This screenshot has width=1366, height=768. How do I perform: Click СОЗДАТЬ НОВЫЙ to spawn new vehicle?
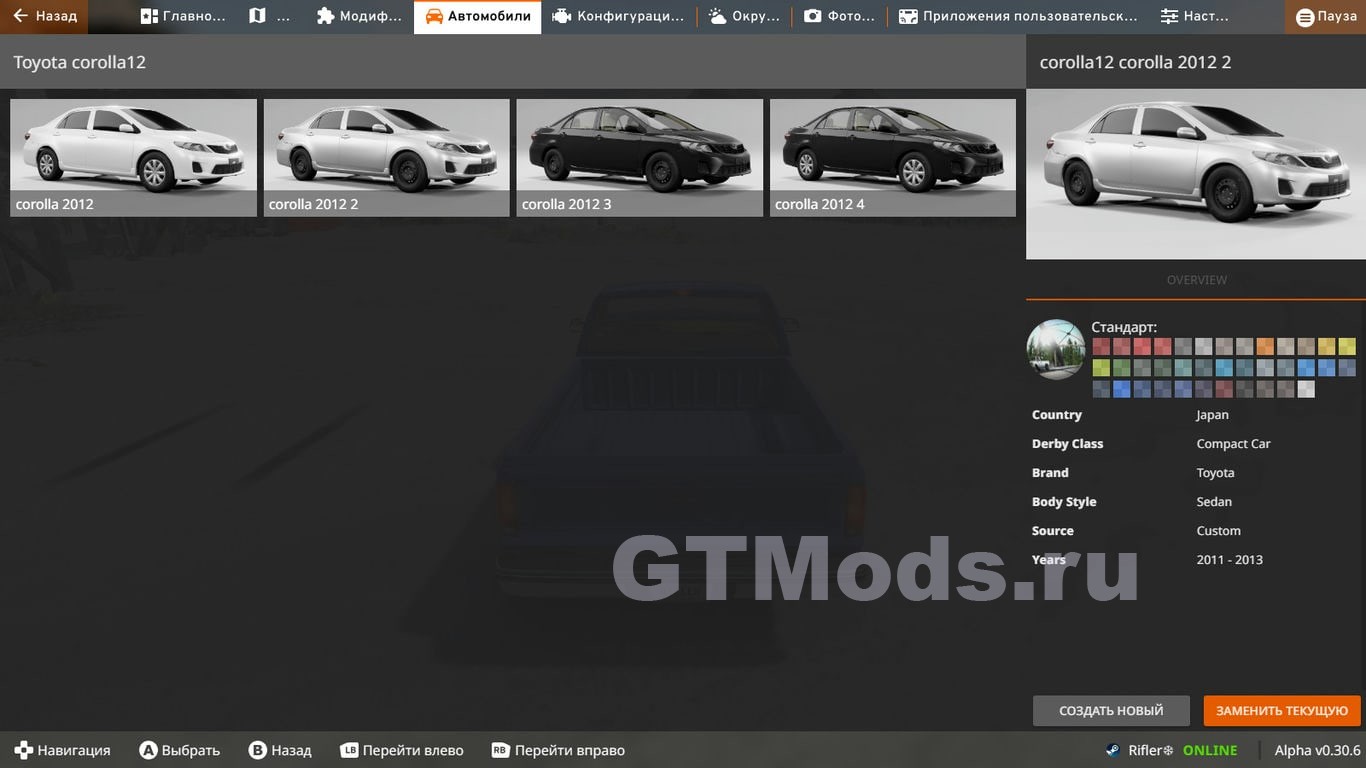1111,711
